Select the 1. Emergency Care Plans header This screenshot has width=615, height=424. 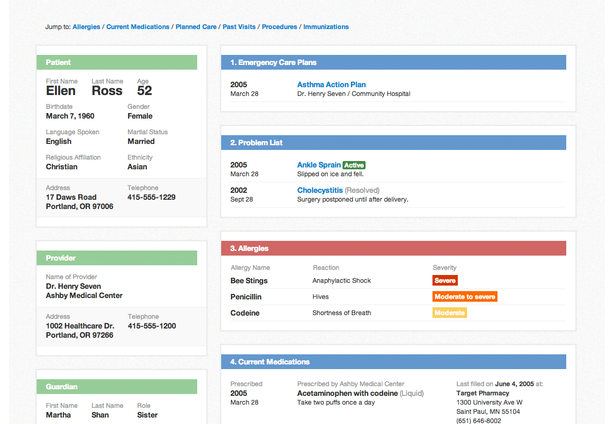pyautogui.click(x=393, y=62)
